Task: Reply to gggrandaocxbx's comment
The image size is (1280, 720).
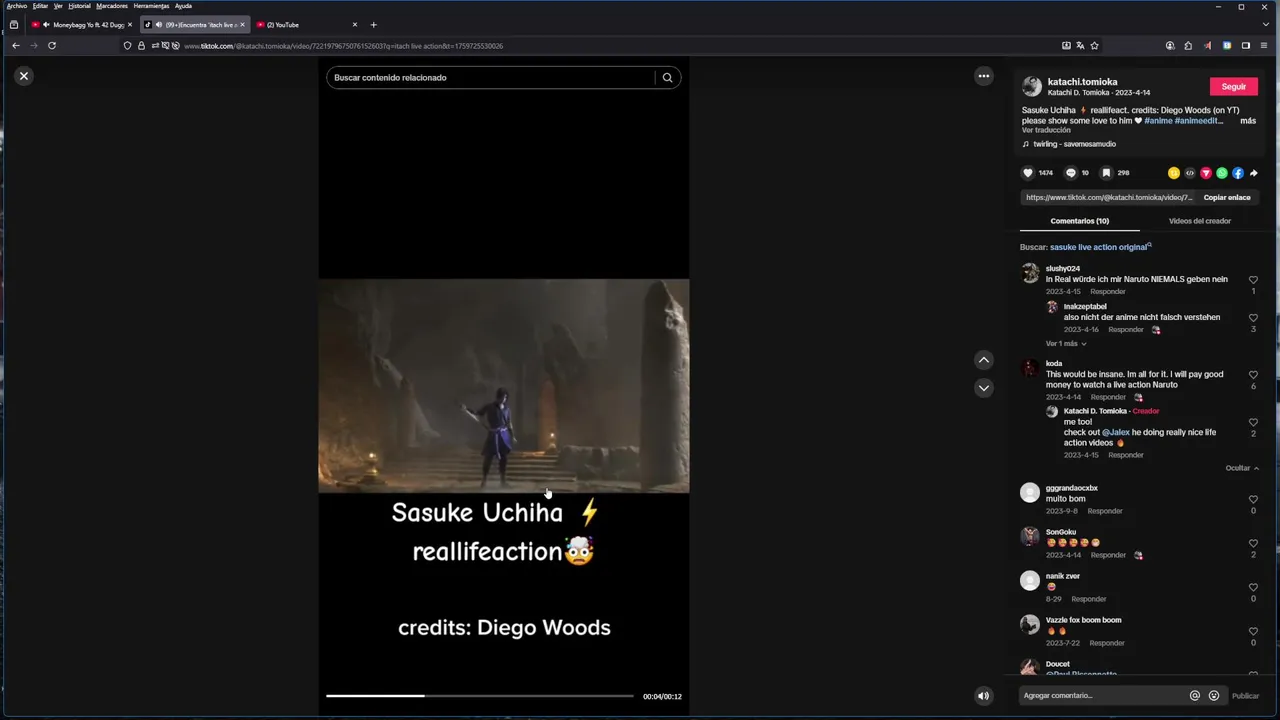Action: click(x=1105, y=511)
